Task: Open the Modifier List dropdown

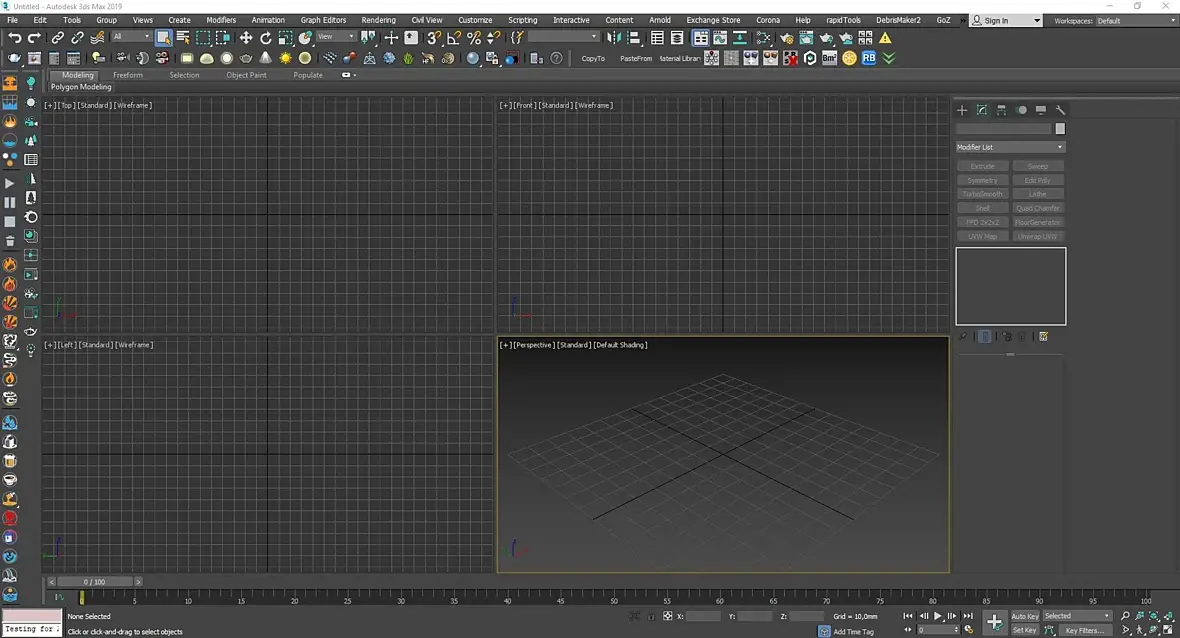Action: coord(1010,147)
